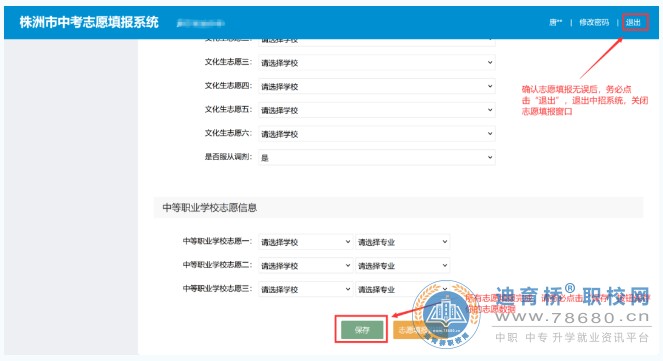Expand the 是否服从调剂 dropdown
Image resolution: width=663 pixels, height=361 pixels.
(x=377, y=157)
